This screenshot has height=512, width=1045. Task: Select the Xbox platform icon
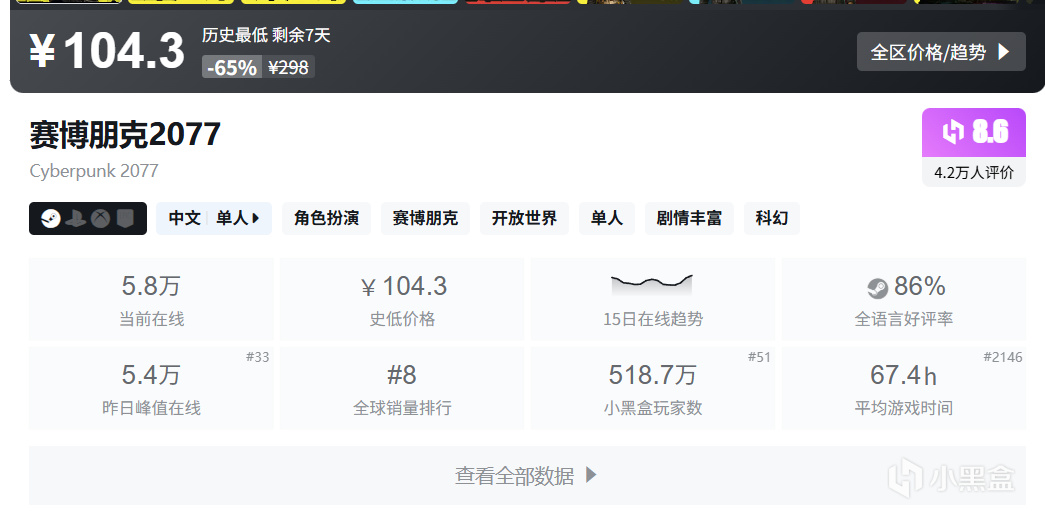point(101,219)
